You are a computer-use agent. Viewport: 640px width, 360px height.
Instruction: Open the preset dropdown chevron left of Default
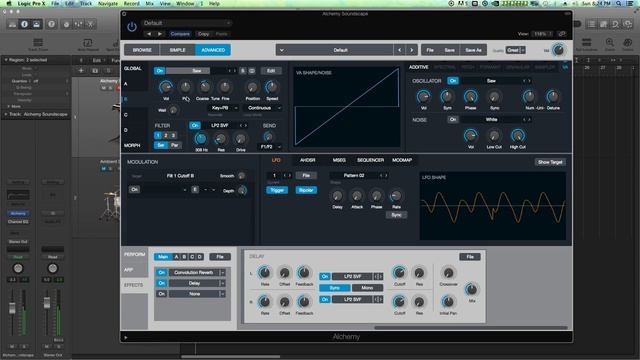[282, 50]
